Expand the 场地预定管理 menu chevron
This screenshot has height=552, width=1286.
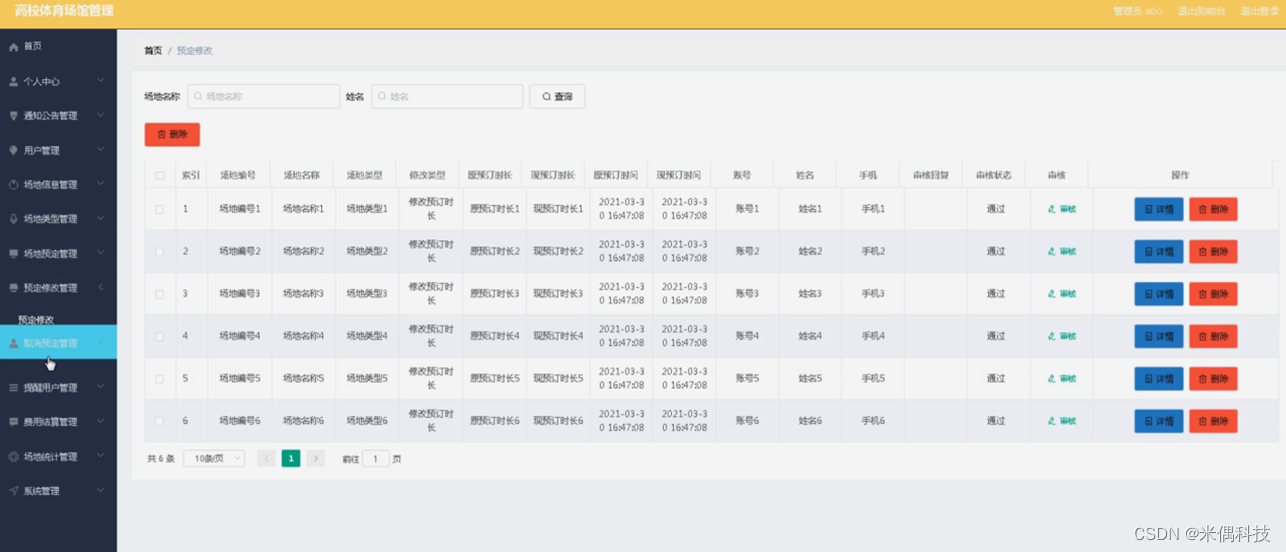pyautogui.click(x=101, y=254)
